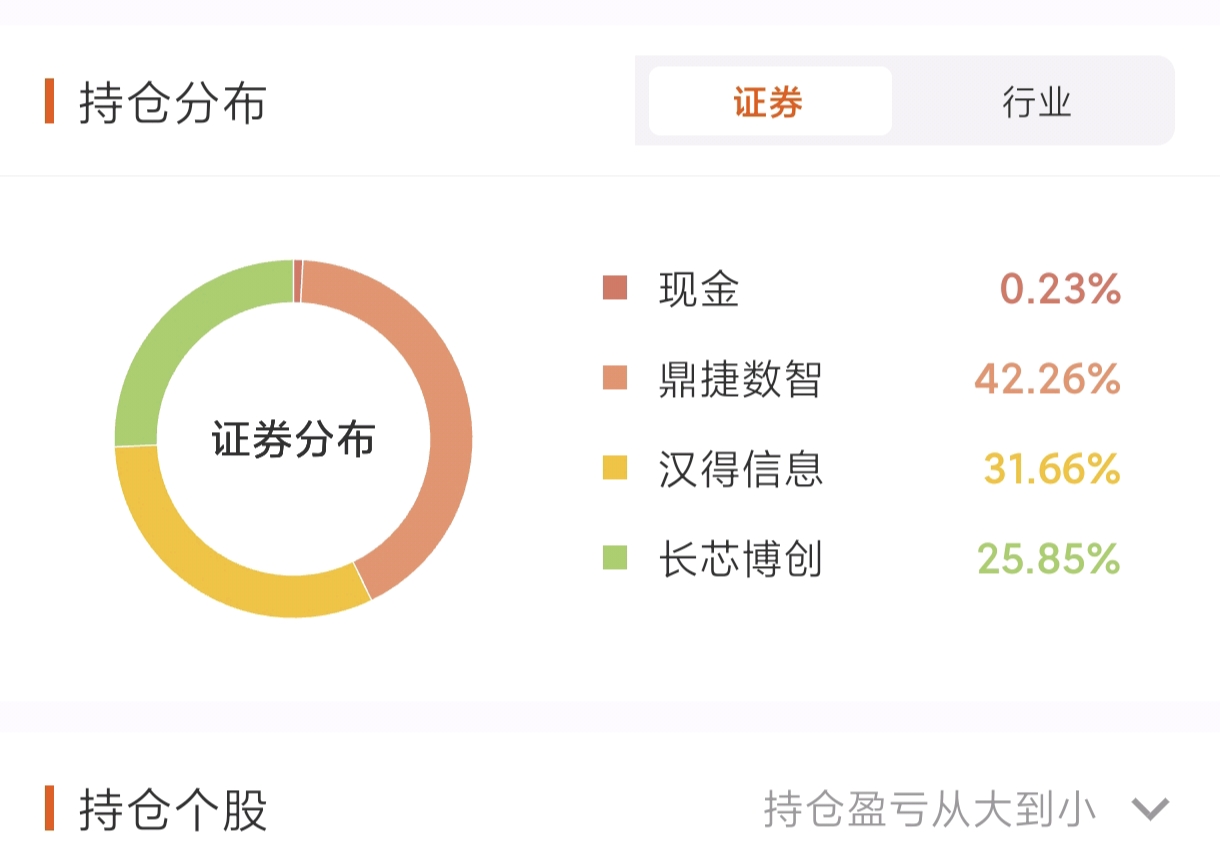The width and height of the screenshot is (1220, 853).
Task: Click the 持仓个股 section heading
Action: click(x=172, y=809)
